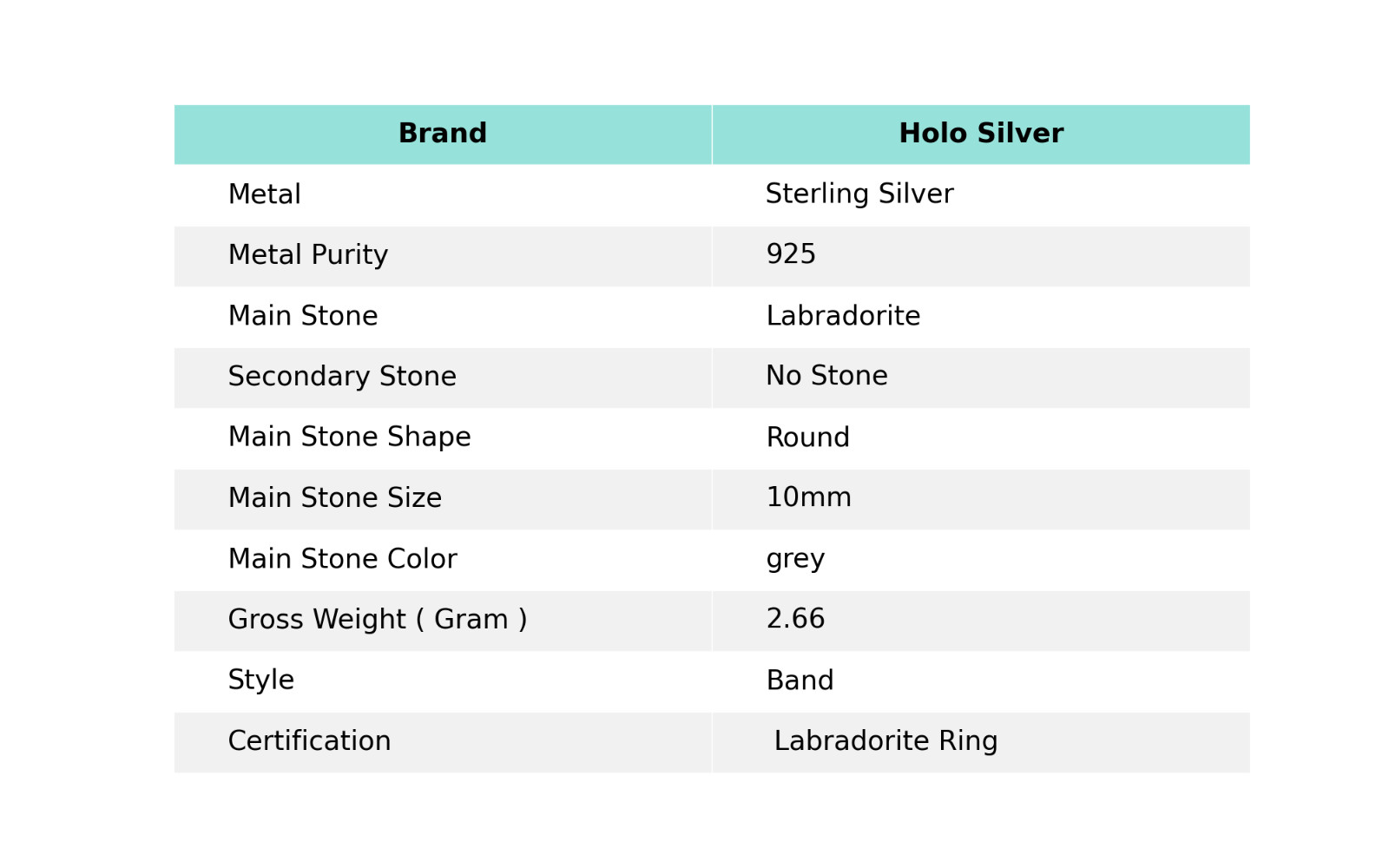Select the Style label cell
This screenshot has height=868, width=1389.
tap(261, 681)
